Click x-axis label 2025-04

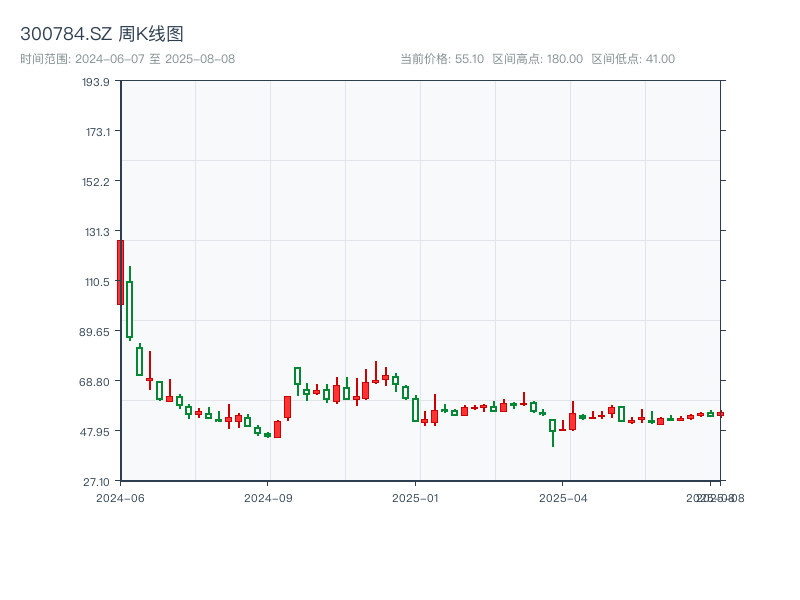[x=563, y=498]
